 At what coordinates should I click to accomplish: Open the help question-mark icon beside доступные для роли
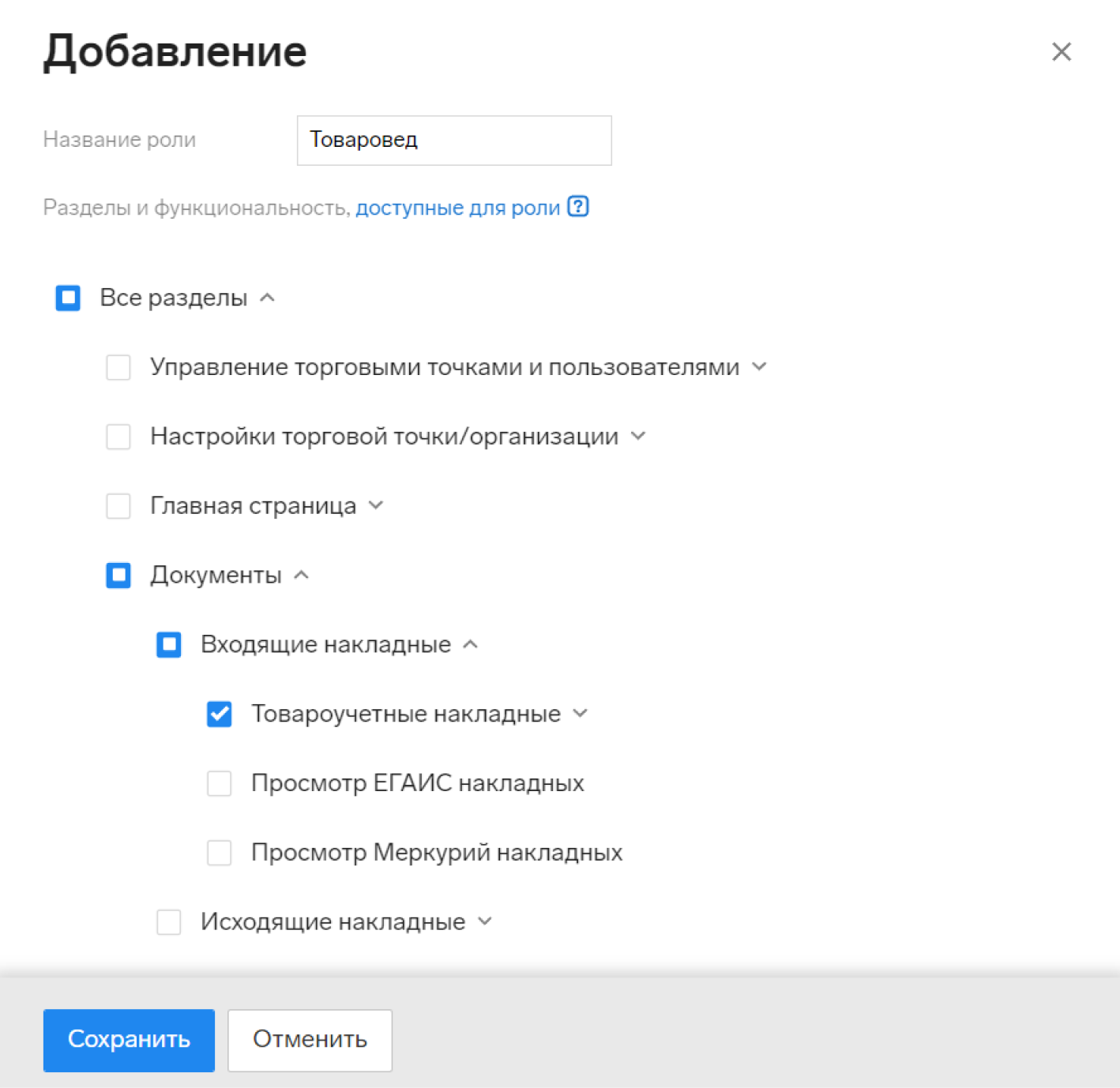tap(578, 207)
